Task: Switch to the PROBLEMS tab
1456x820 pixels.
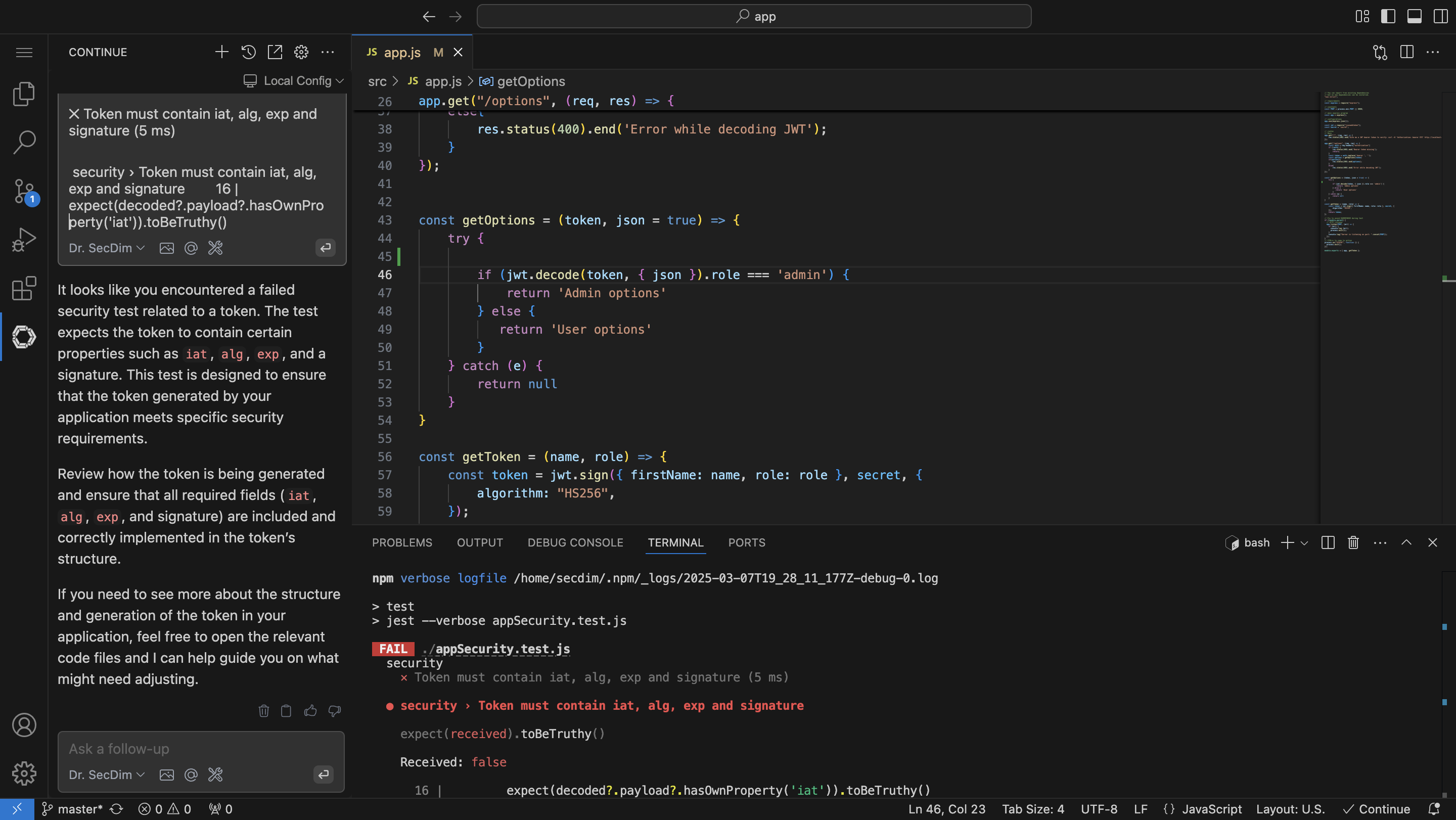Action: (x=402, y=542)
